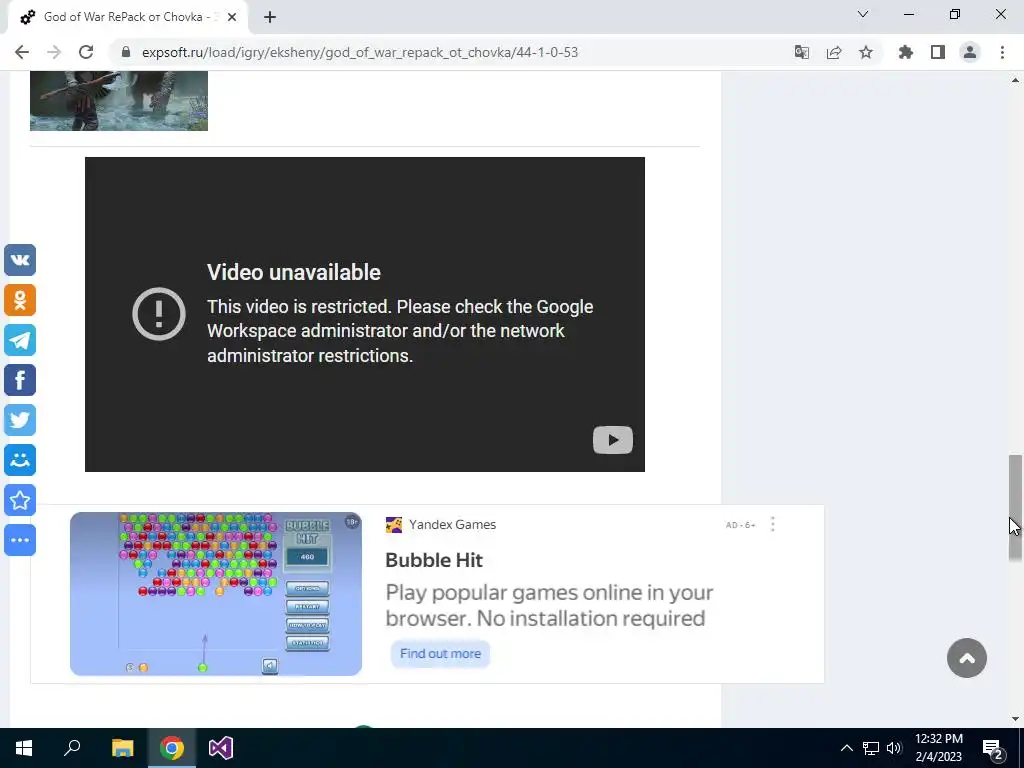Open notification center with 2 alerts
The image size is (1024, 768).
(x=993, y=748)
